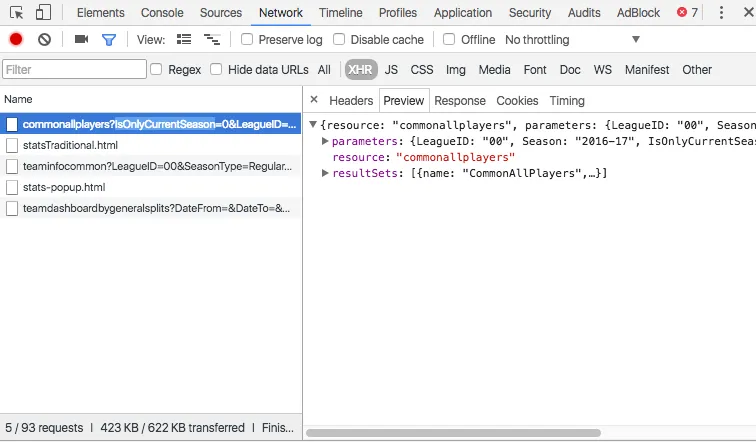756x442 pixels.
Task: Expand the parameters object
Action: (x=325, y=141)
